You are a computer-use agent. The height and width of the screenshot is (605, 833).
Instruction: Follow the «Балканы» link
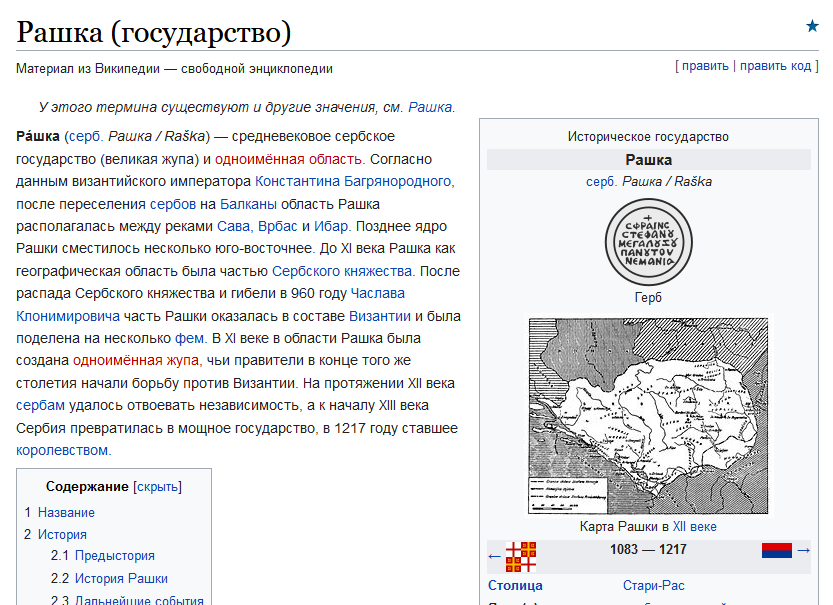[248, 204]
